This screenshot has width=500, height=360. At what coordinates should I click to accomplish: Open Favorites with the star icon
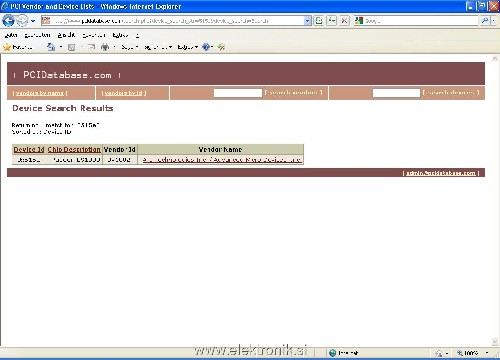coord(7,47)
